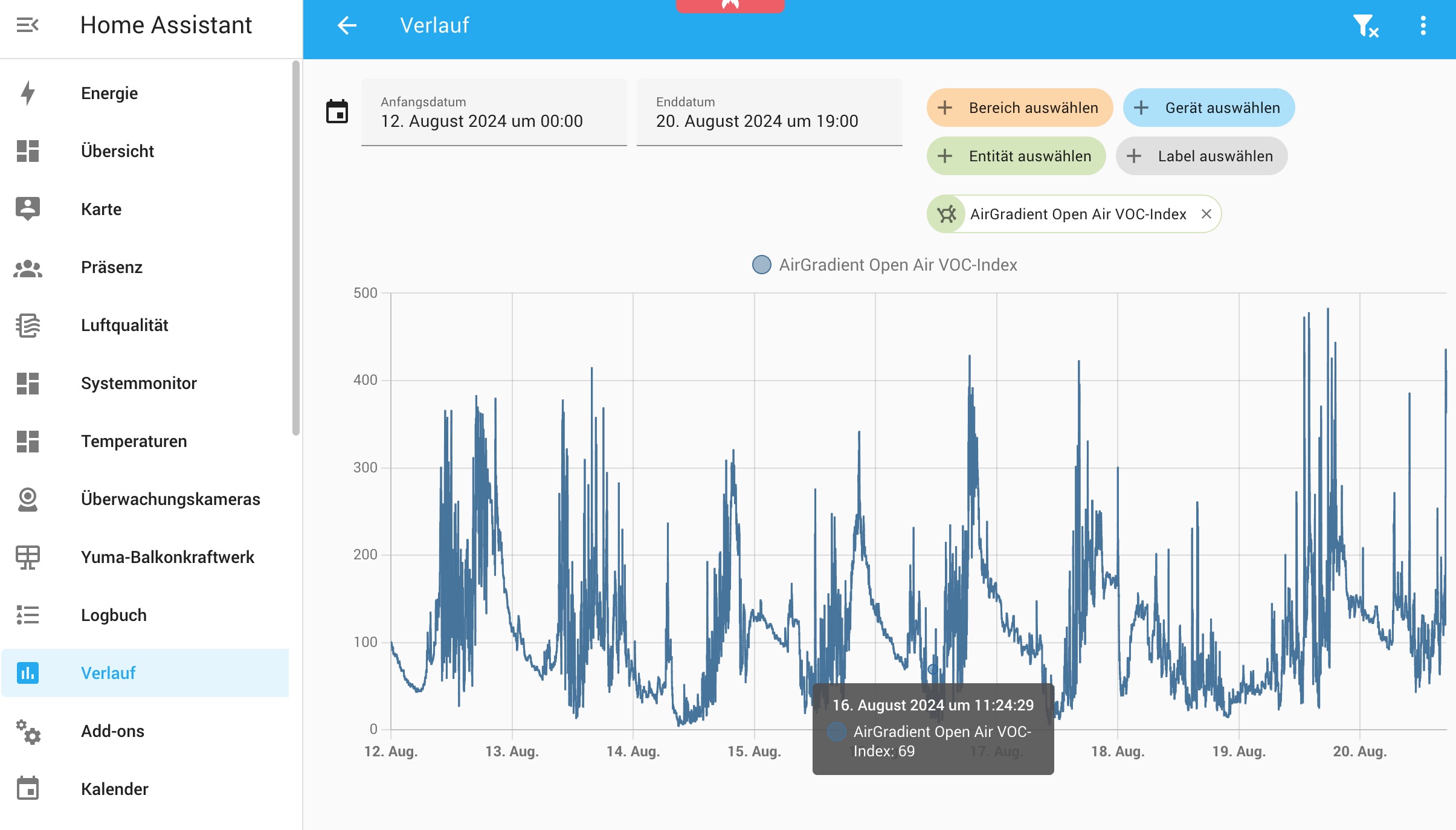
Task: Open Übersicht in the sidebar
Action: (145, 151)
